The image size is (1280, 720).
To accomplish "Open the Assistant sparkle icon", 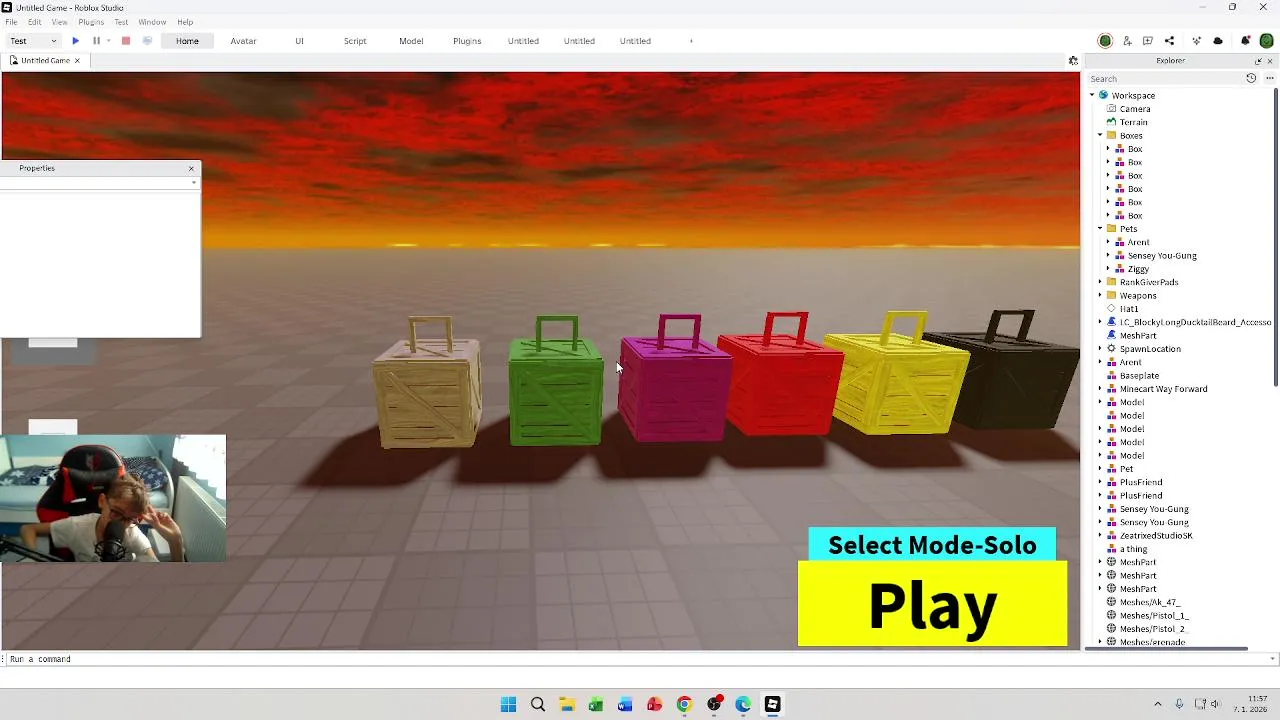I will coord(1196,41).
